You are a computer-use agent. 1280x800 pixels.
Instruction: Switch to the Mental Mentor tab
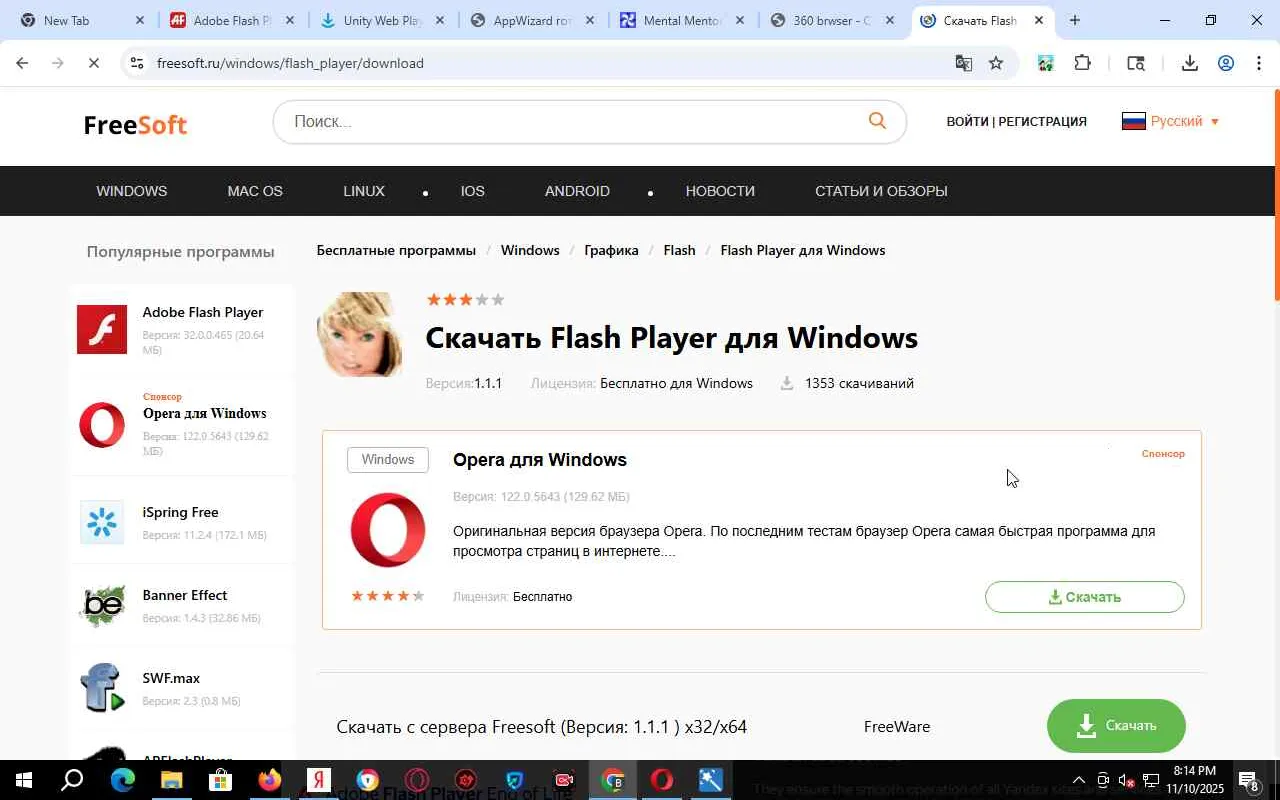click(x=682, y=20)
